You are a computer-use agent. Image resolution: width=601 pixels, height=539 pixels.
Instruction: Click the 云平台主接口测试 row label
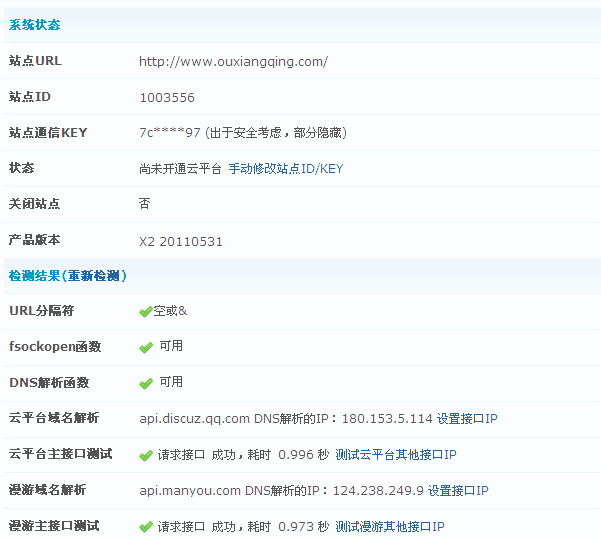(x=61, y=454)
